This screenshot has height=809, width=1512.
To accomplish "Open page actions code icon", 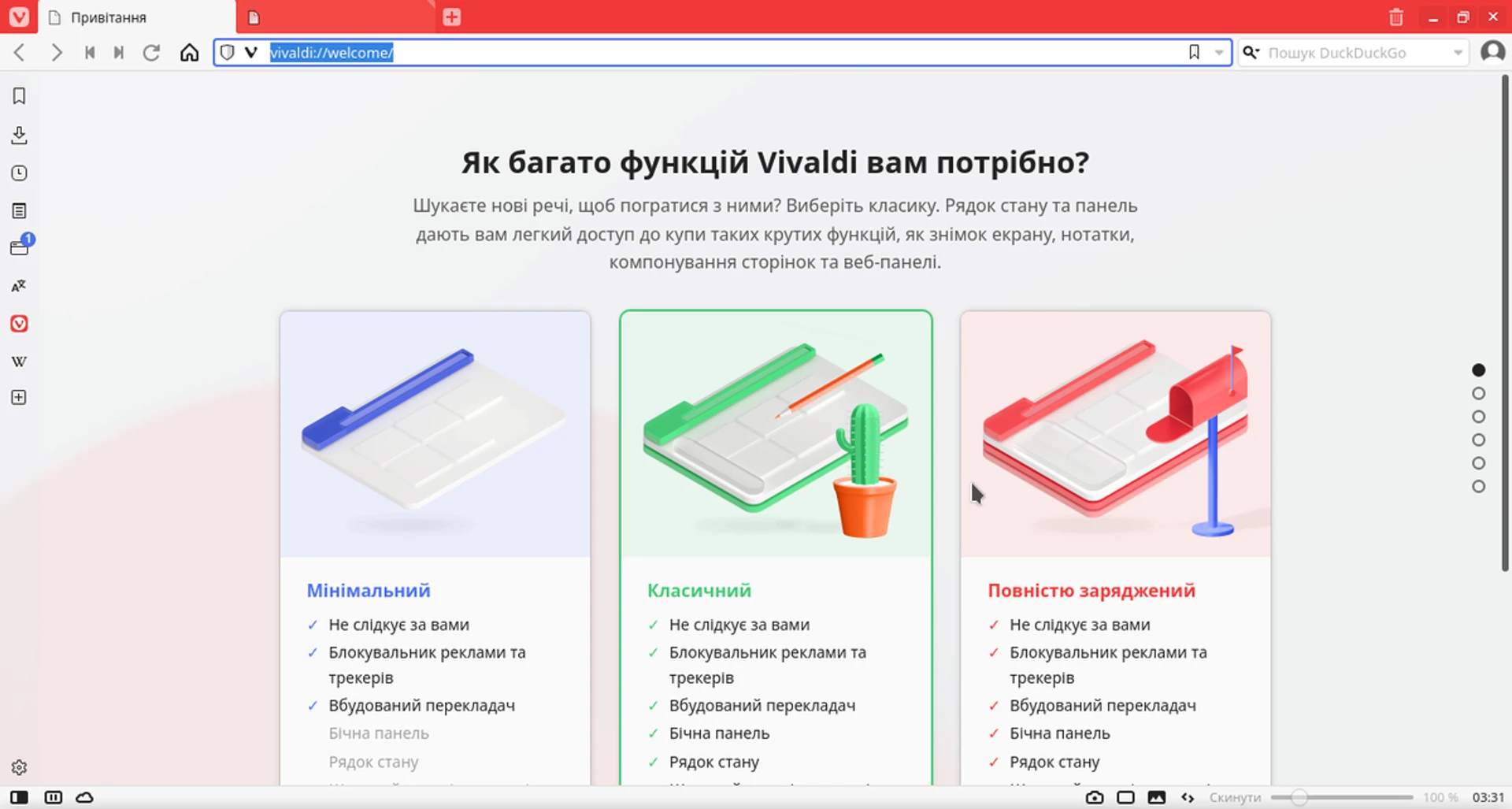I will (1188, 797).
